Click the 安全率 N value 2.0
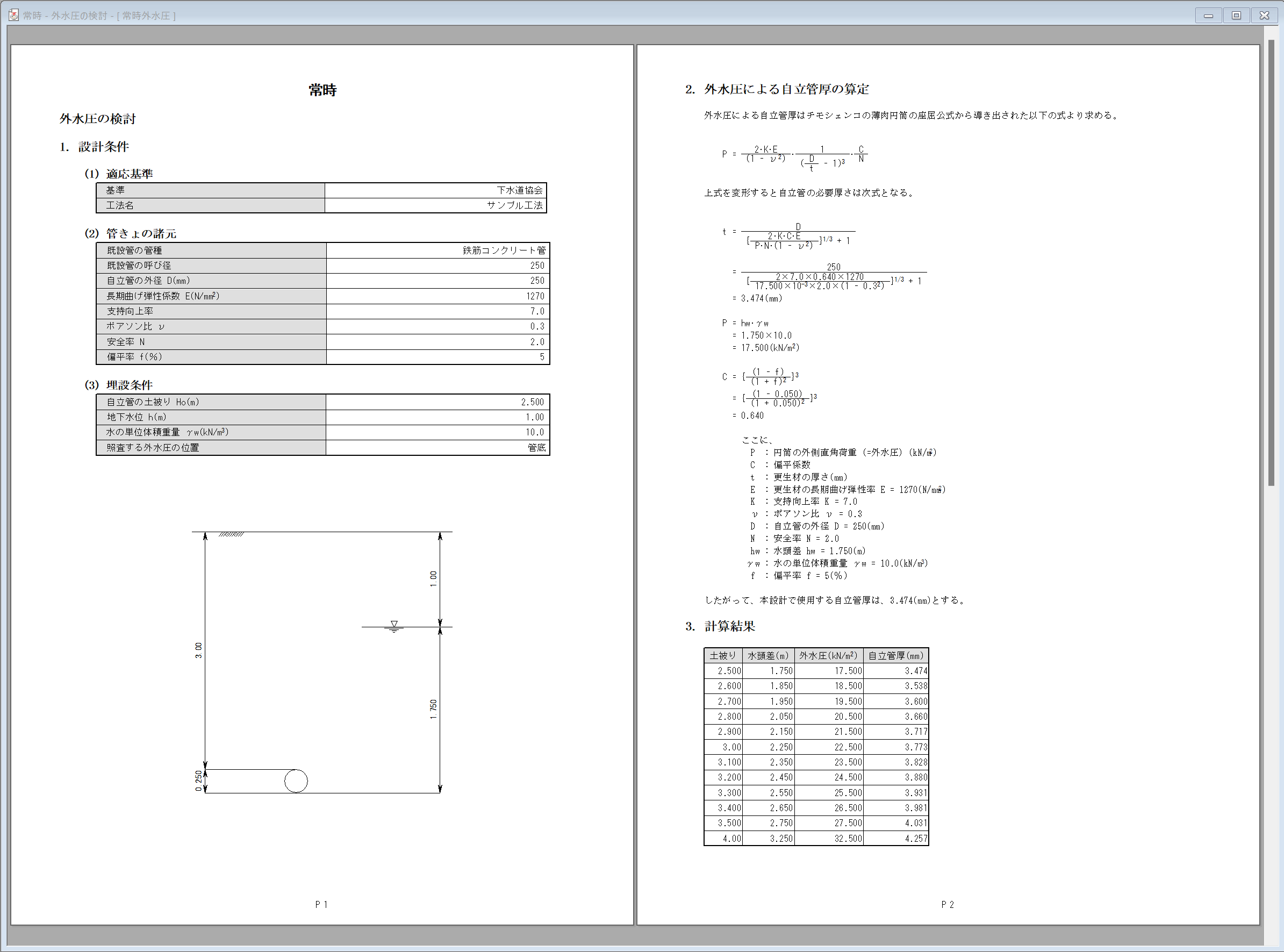The image size is (1284, 952). pyautogui.click(x=438, y=342)
